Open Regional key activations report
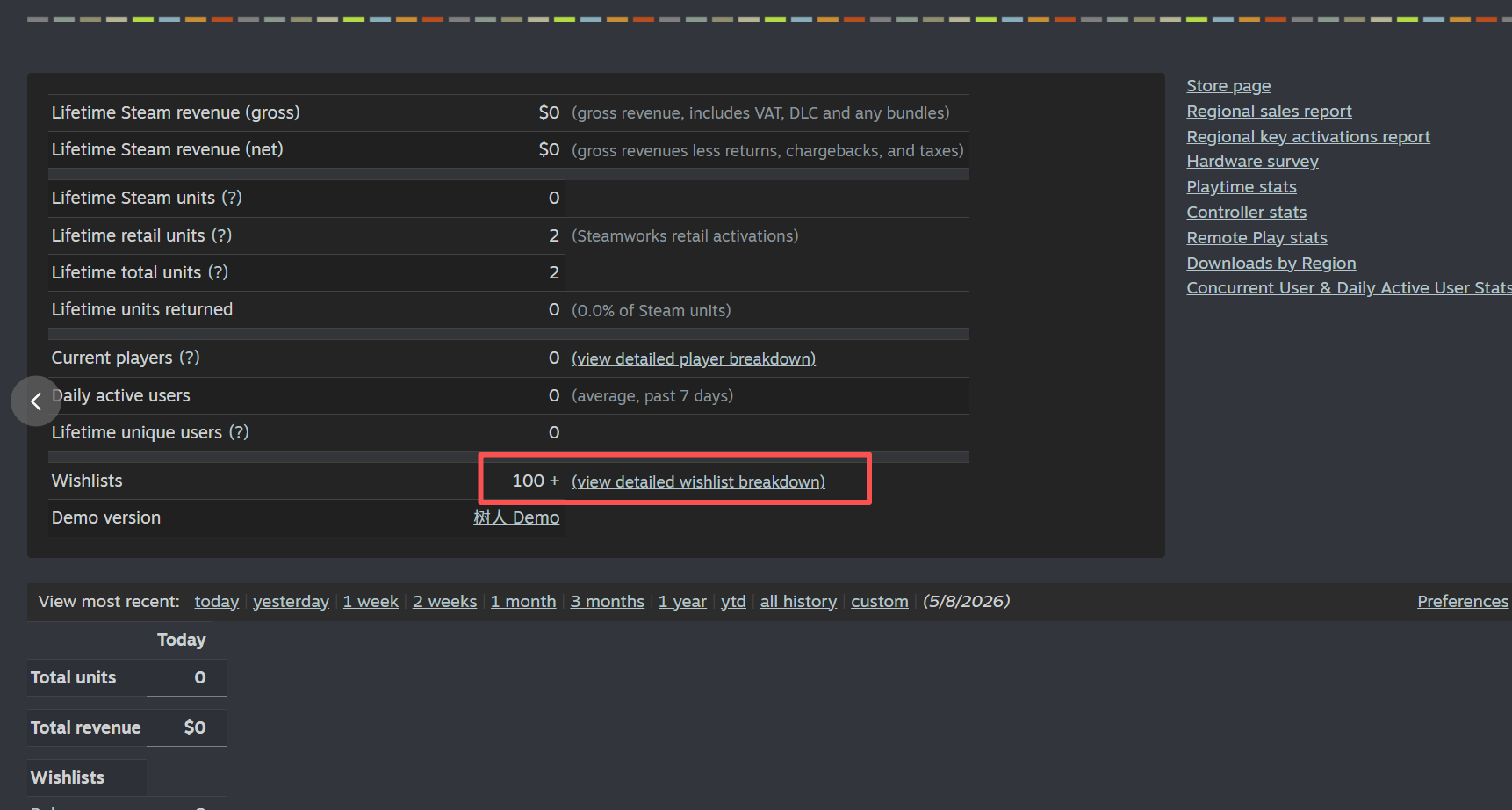This screenshot has height=810, width=1512. point(1308,137)
